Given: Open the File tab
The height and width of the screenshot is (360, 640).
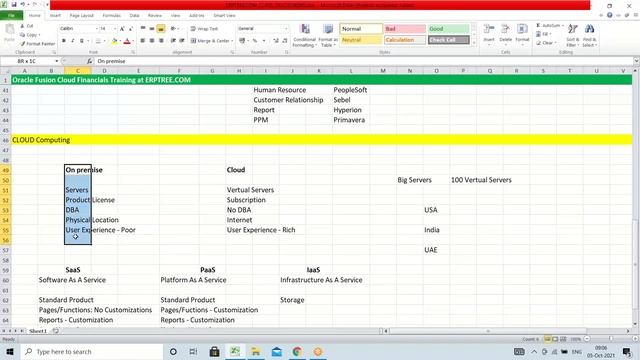Looking at the screenshot, I should (x=11, y=15).
